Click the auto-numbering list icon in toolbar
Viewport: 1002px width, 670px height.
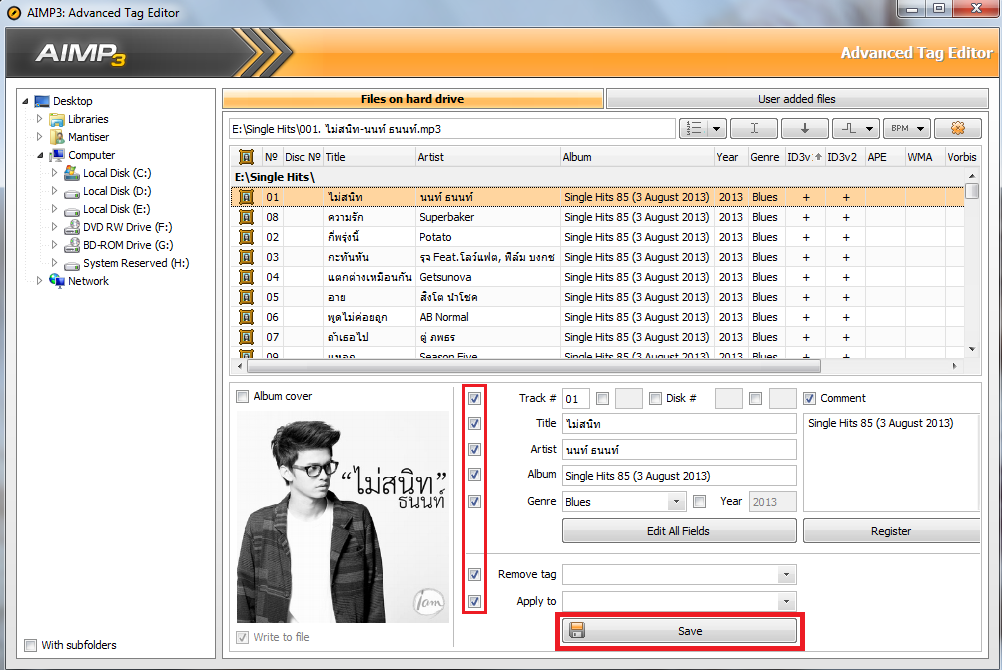click(x=694, y=129)
